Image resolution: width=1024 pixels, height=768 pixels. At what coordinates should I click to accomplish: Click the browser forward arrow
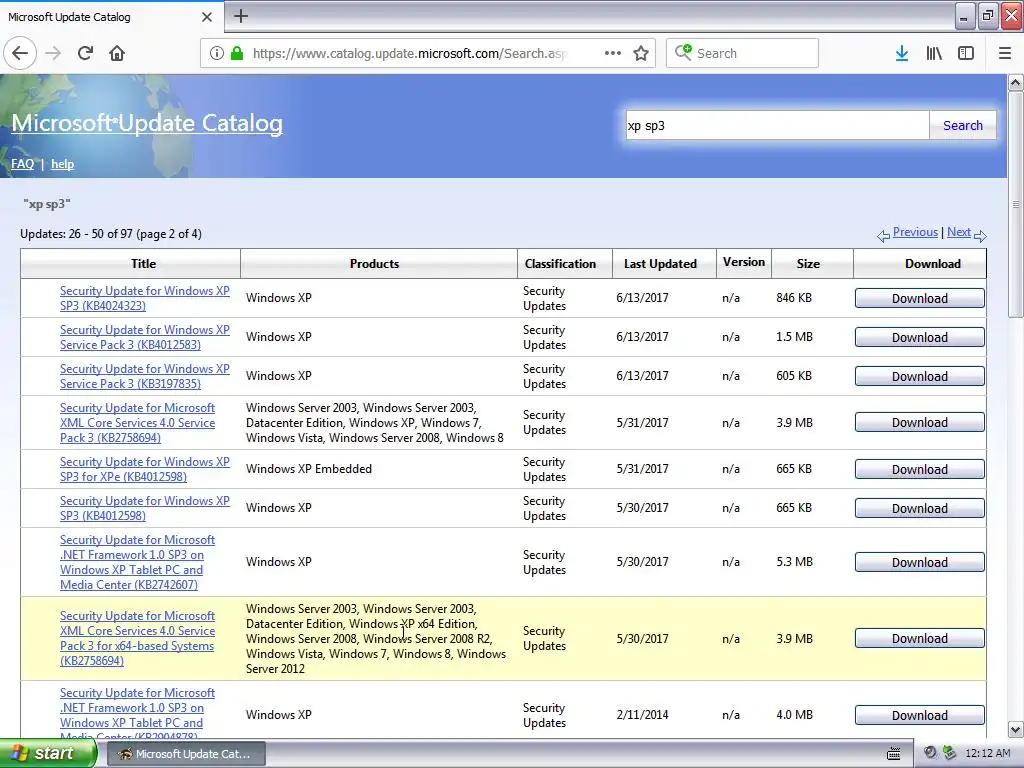click(54, 54)
